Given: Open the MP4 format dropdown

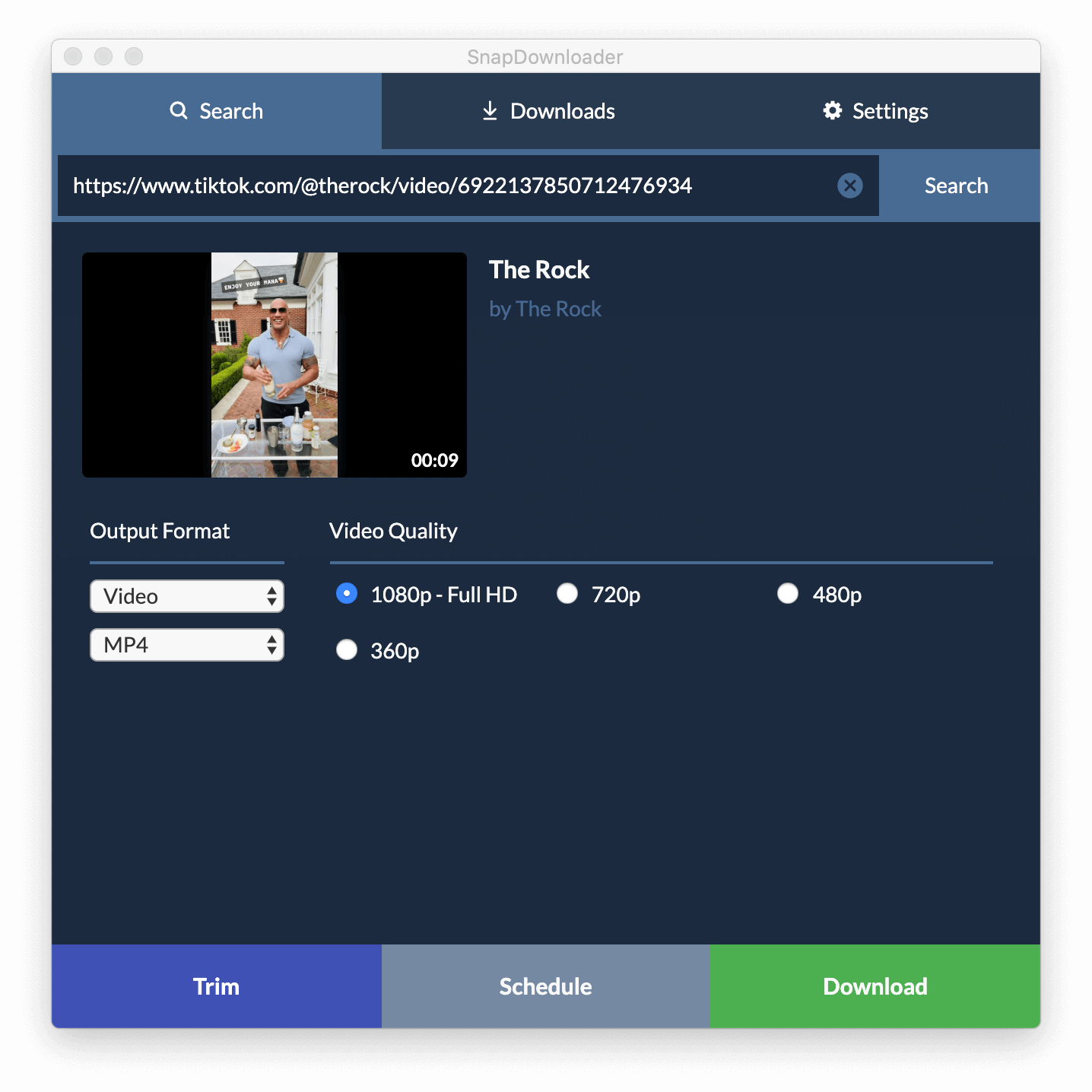Looking at the screenshot, I should point(187,645).
